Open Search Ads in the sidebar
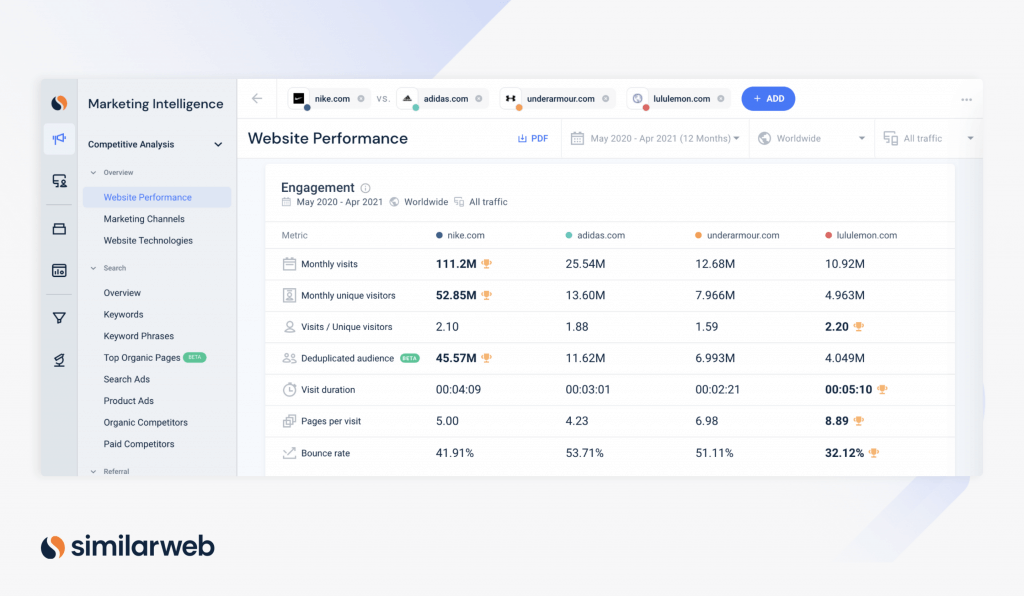 pyautogui.click(x=127, y=379)
